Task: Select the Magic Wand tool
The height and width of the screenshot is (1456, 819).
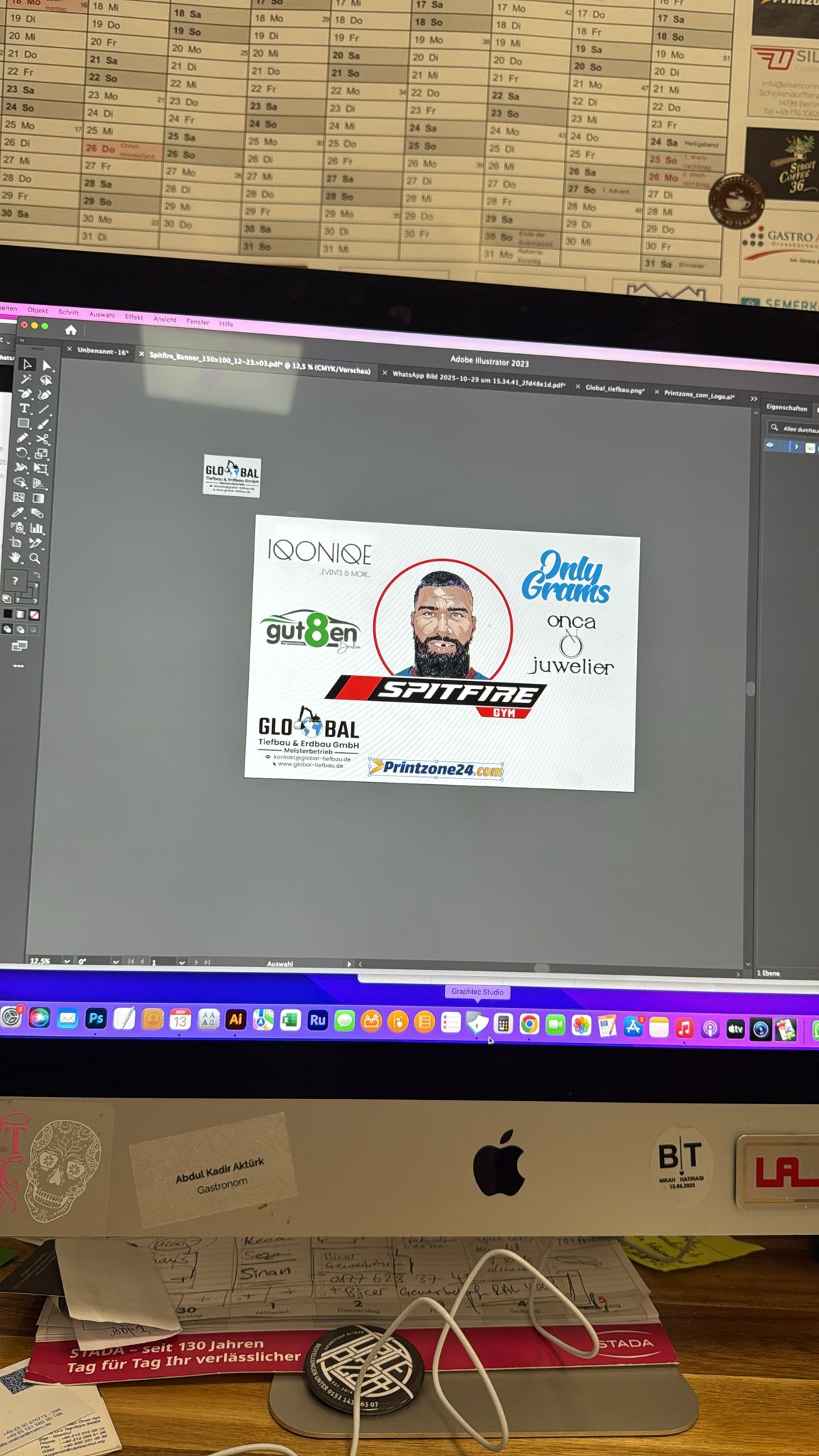Action: tap(26, 379)
